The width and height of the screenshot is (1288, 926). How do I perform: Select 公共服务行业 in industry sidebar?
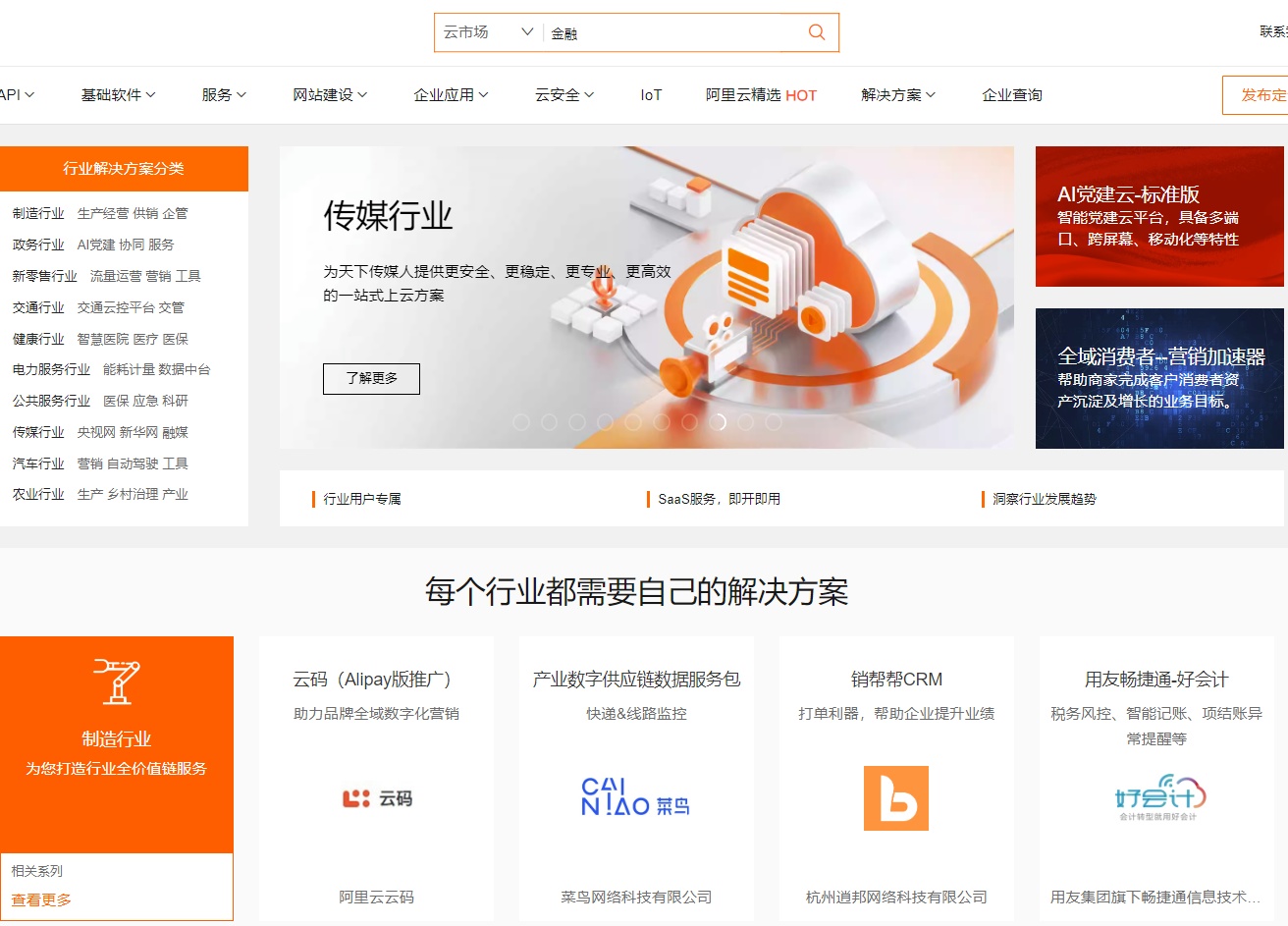point(51,401)
